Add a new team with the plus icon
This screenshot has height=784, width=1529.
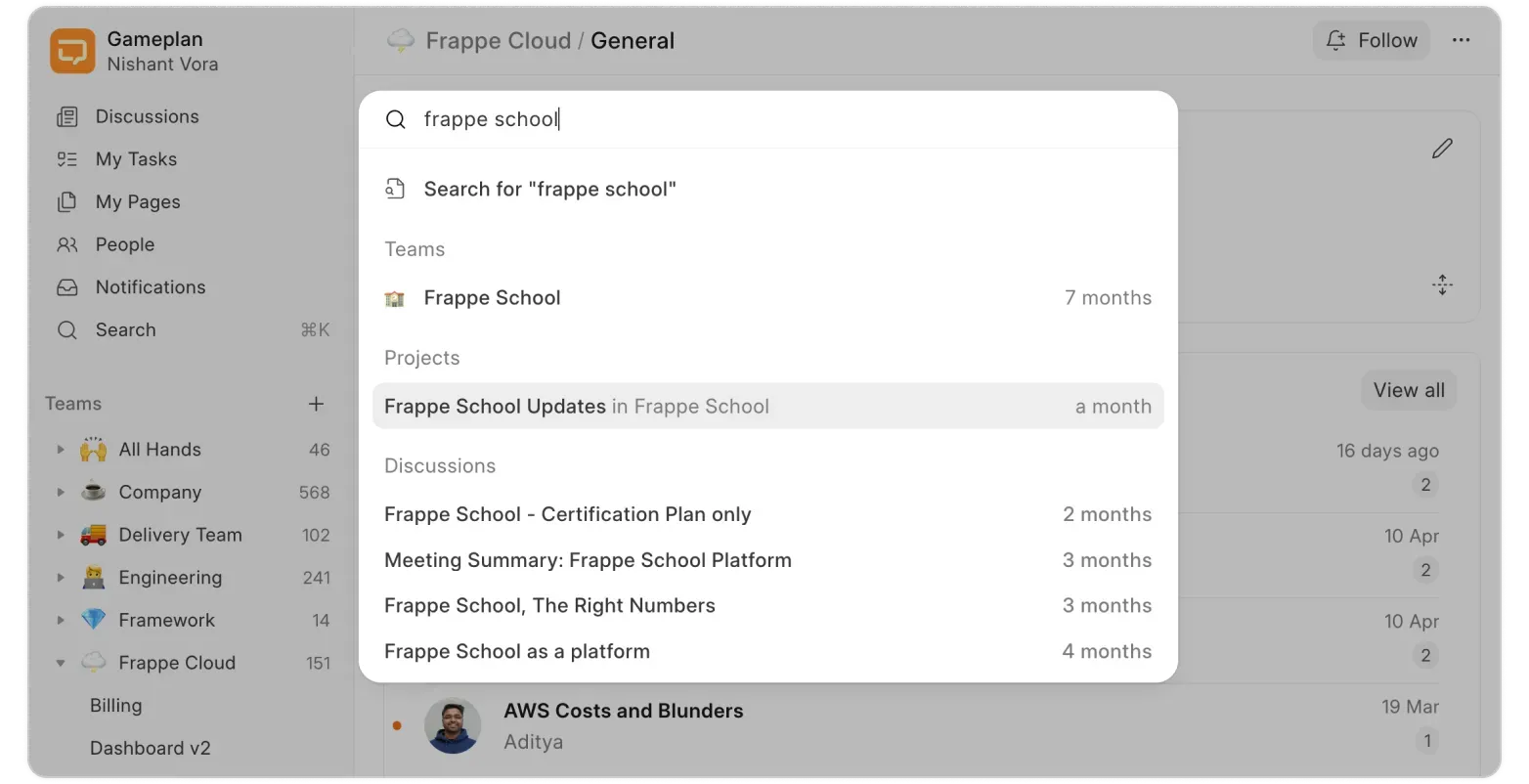tap(316, 403)
